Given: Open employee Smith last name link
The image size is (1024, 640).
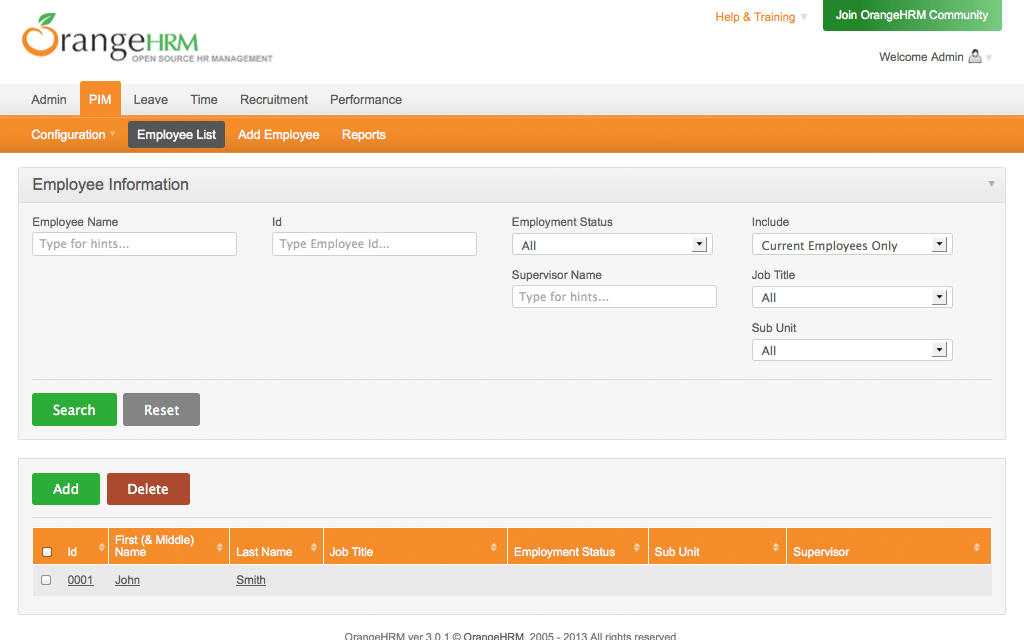Looking at the screenshot, I should [x=251, y=580].
